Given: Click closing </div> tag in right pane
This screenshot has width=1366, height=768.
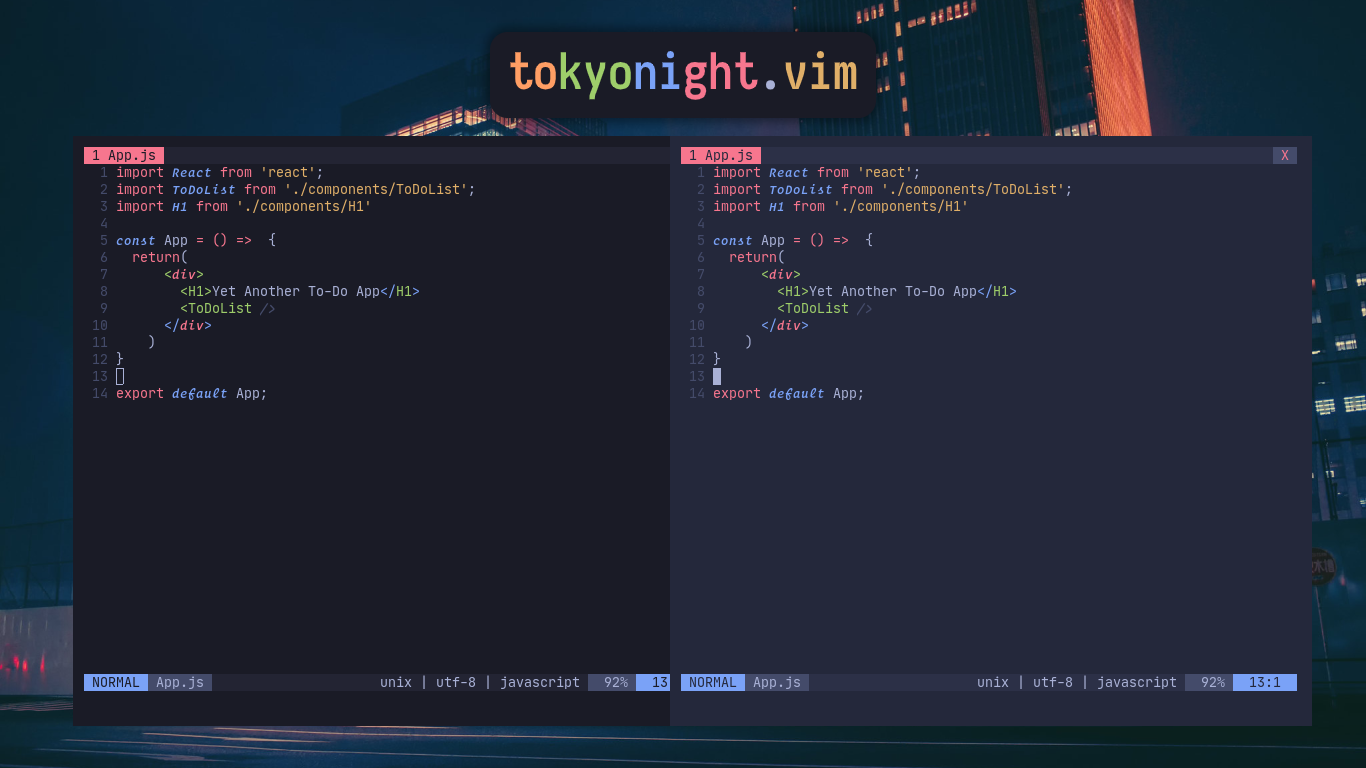Looking at the screenshot, I should point(785,325).
